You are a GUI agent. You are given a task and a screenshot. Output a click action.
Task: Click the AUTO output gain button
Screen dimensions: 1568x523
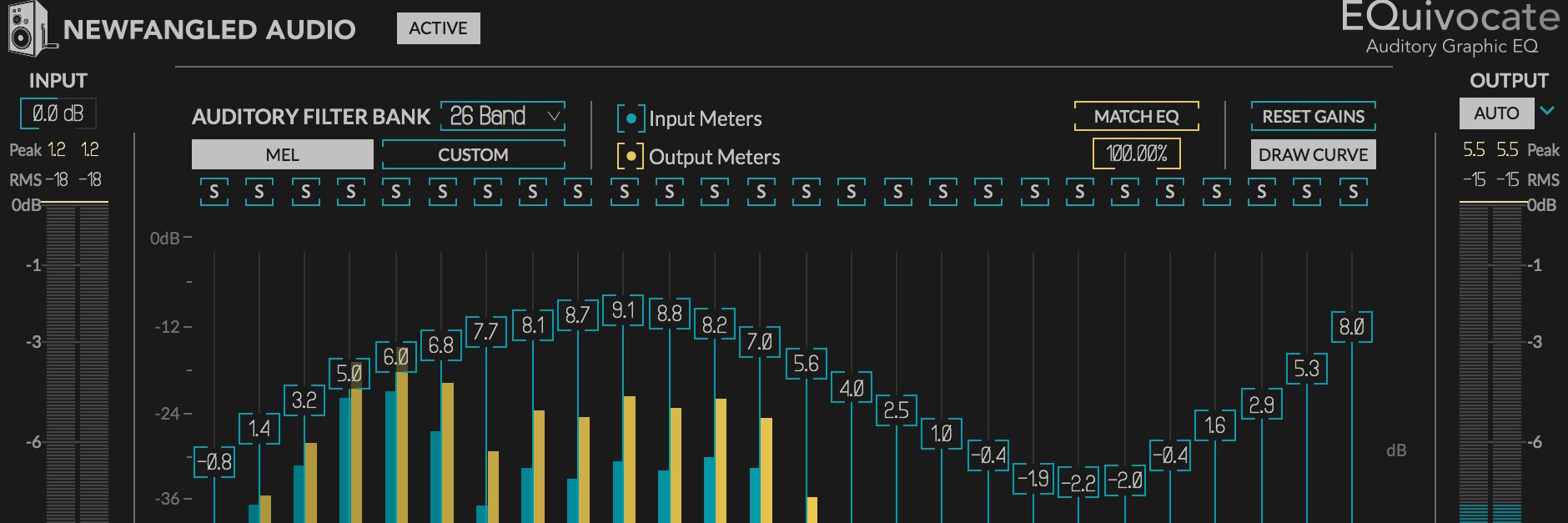1496,113
